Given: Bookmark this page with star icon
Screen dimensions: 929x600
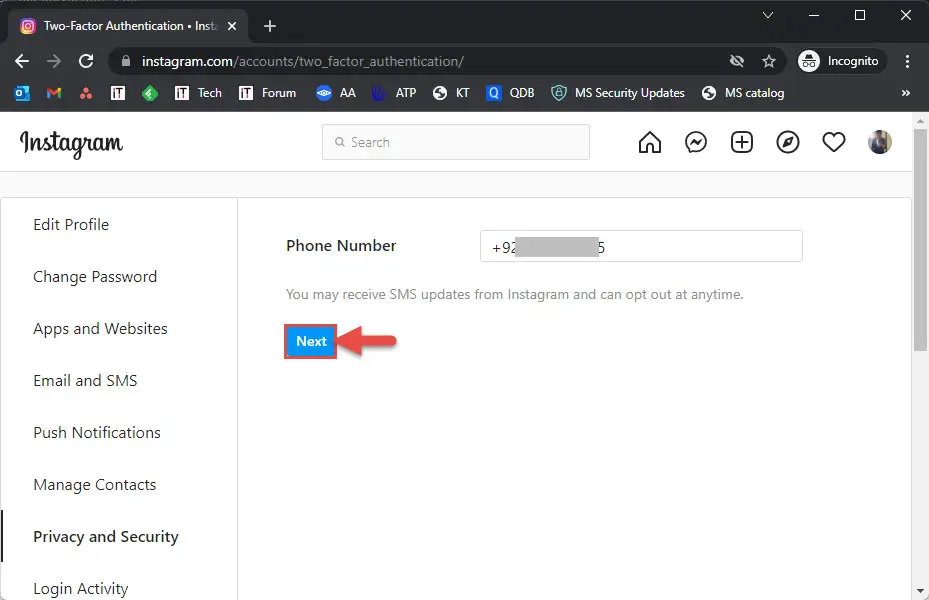Looking at the screenshot, I should tap(768, 61).
